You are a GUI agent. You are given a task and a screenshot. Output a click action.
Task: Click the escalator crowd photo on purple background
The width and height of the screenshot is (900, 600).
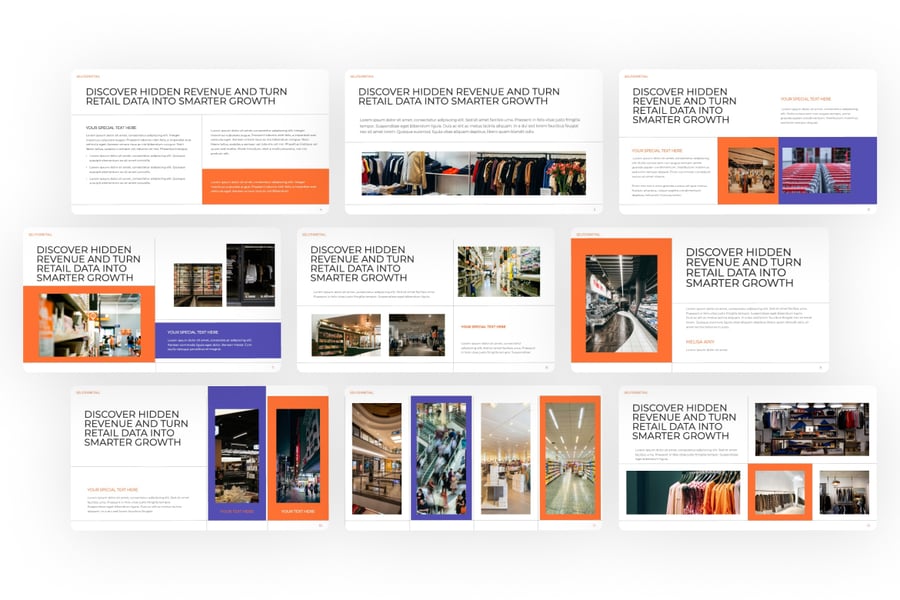pos(441,458)
